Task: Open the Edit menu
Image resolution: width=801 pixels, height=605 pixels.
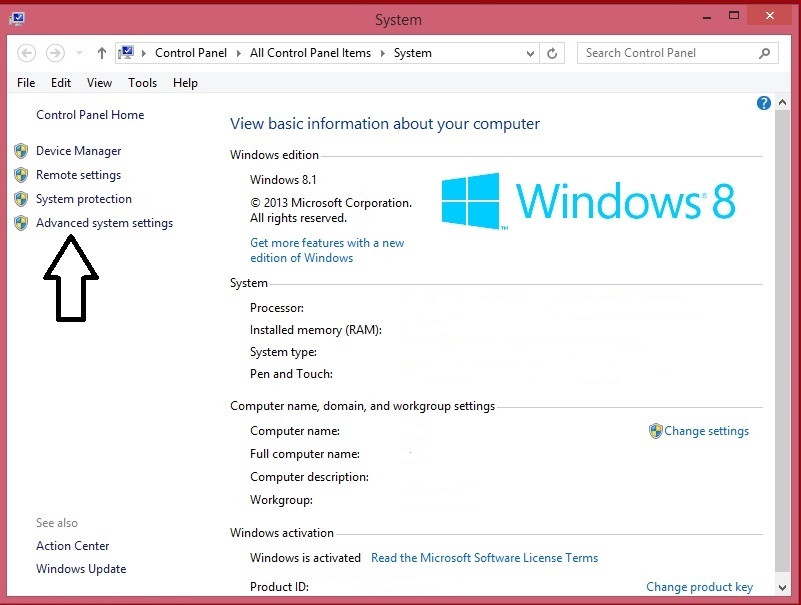Action: 61,83
